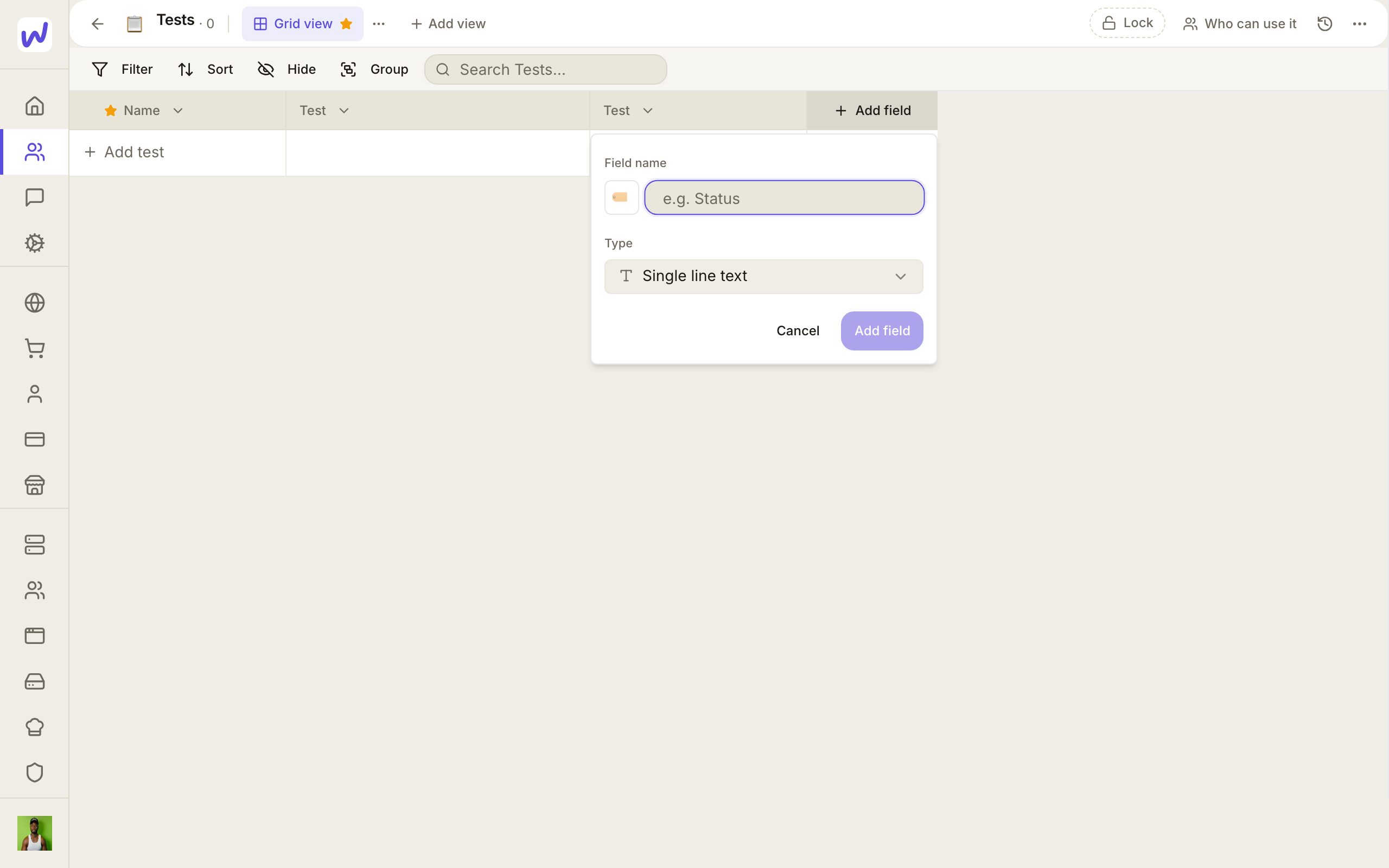
Task: Open Grid view options ellipsis
Action: (379, 23)
